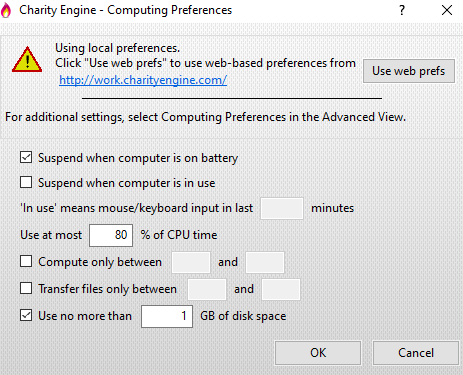Open the work.charityengine.com link
Screen dimensions: 463x375
(x=143, y=80)
